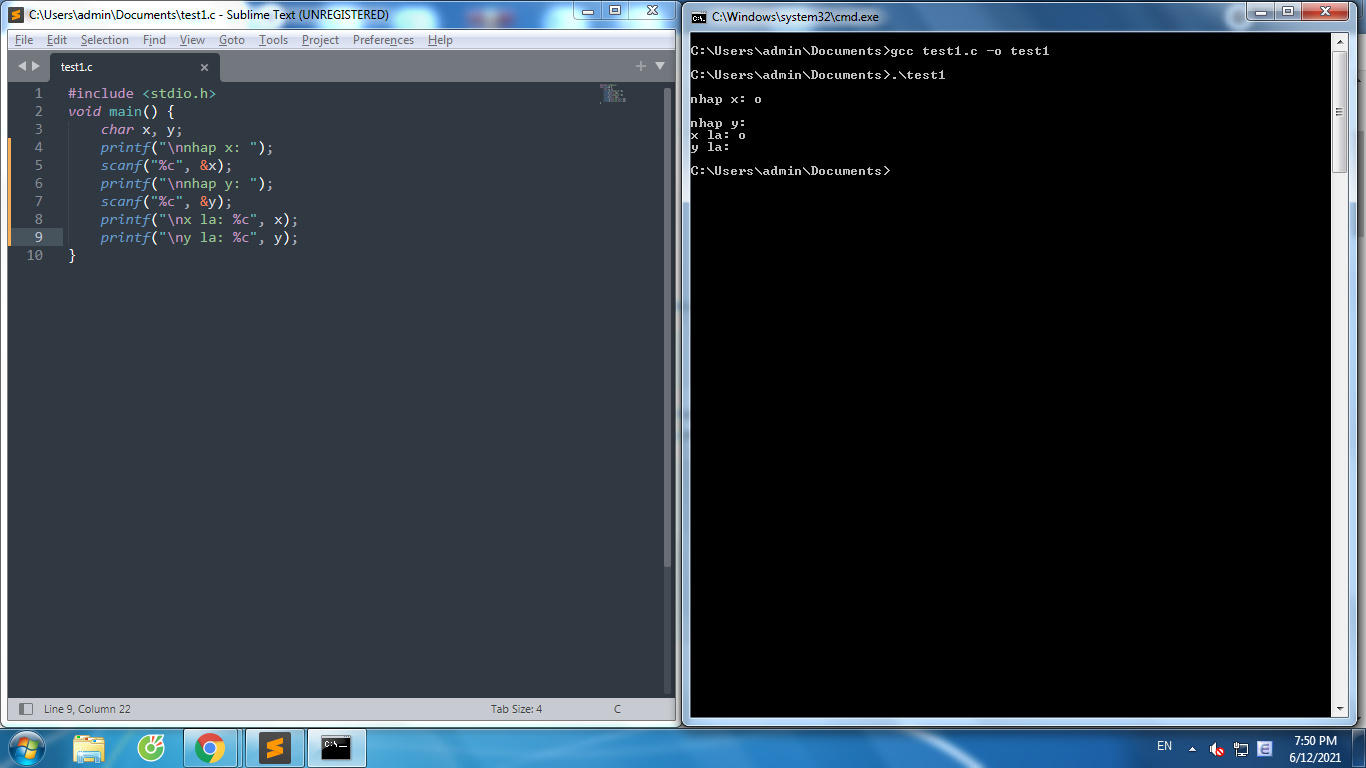Switch to cmd taskbar icon
The width and height of the screenshot is (1366, 768).
(336, 748)
